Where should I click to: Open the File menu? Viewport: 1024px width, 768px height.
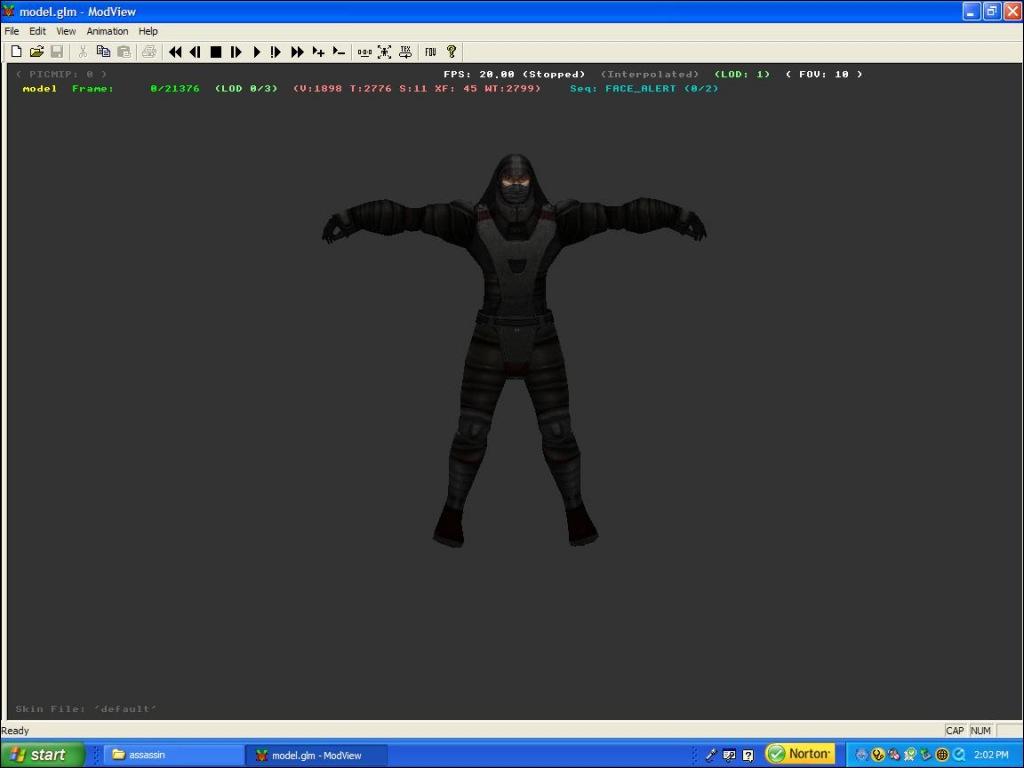tap(12, 31)
